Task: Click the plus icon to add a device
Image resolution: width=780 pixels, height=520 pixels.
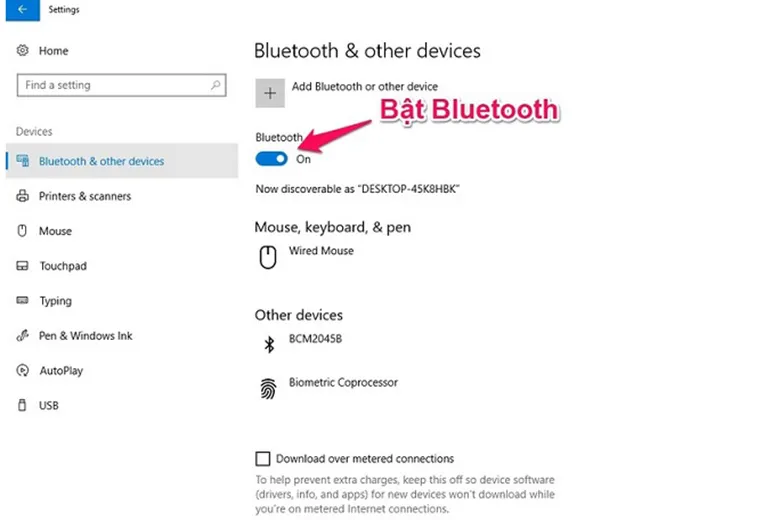Action: pos(269,93)
